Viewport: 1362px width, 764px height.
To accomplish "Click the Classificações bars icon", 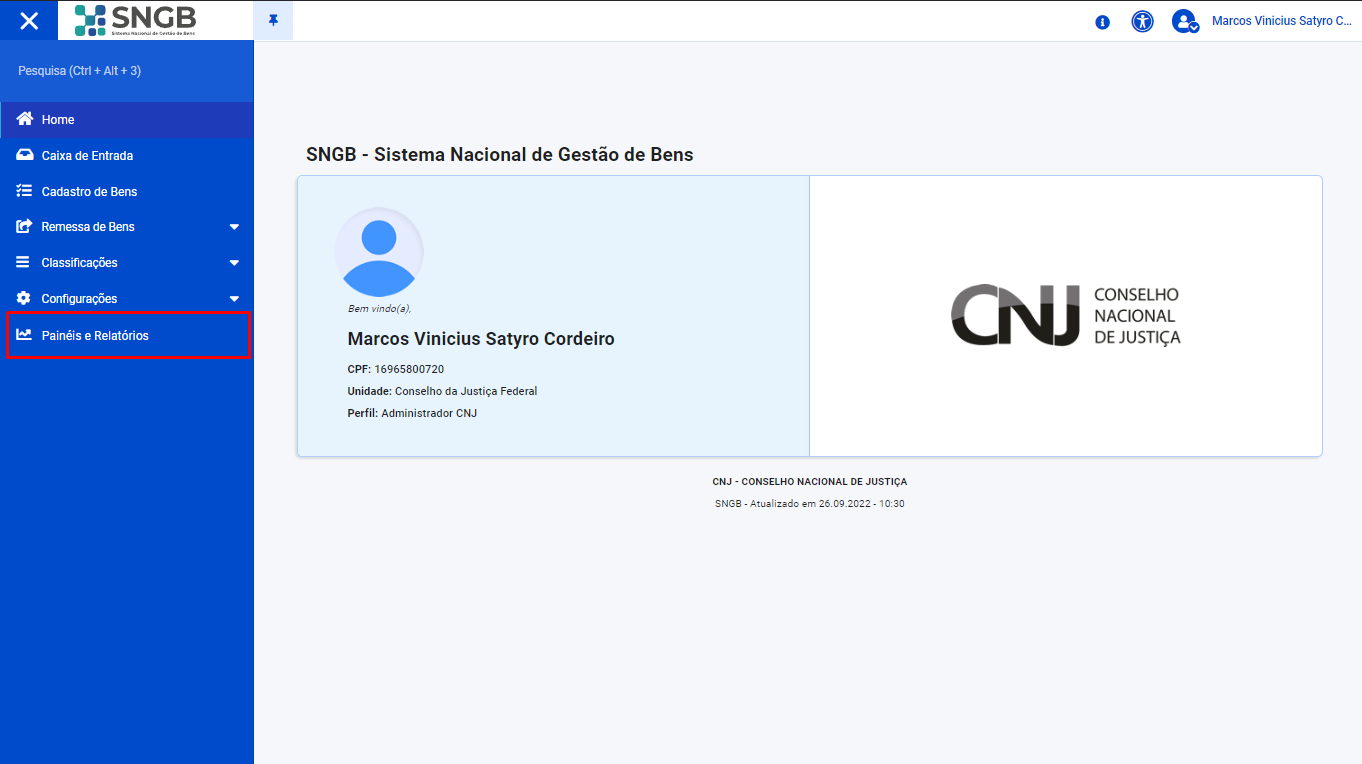I will [24, 262].
